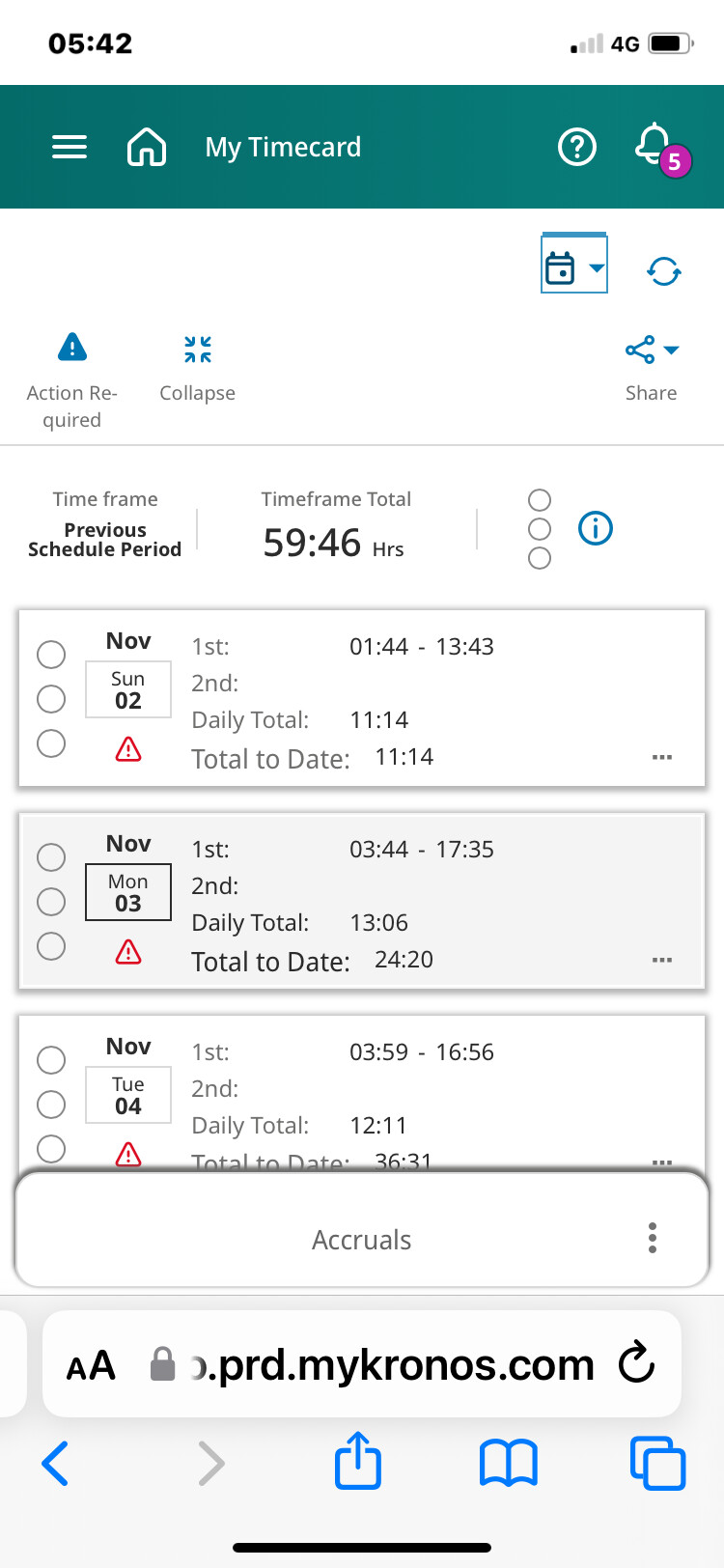724x1568 pixels.
Task: Tap the Safari back button
Action: pos(56,1463)
